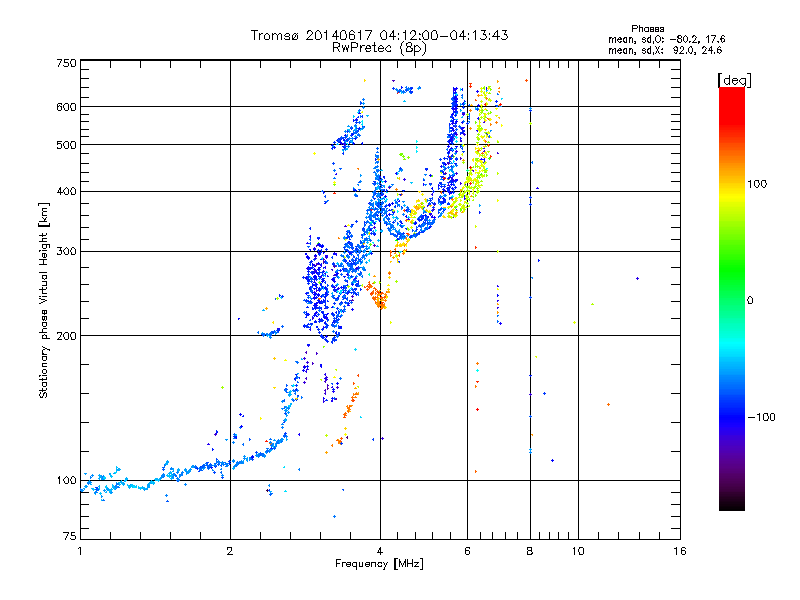Screen dimensions: 800x600
Task: Click the '6' frequency axis tick label
Action: 467,551
